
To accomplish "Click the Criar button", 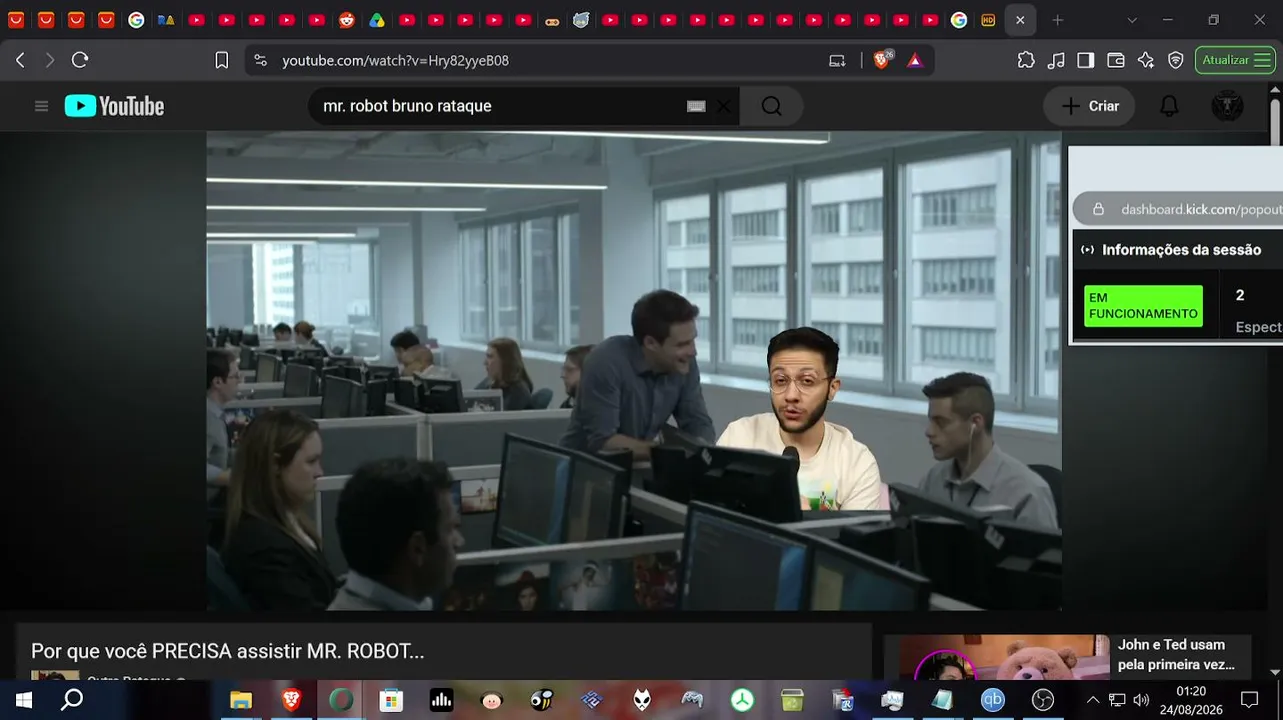I will pyautogui.click(x=1089, y=106).
